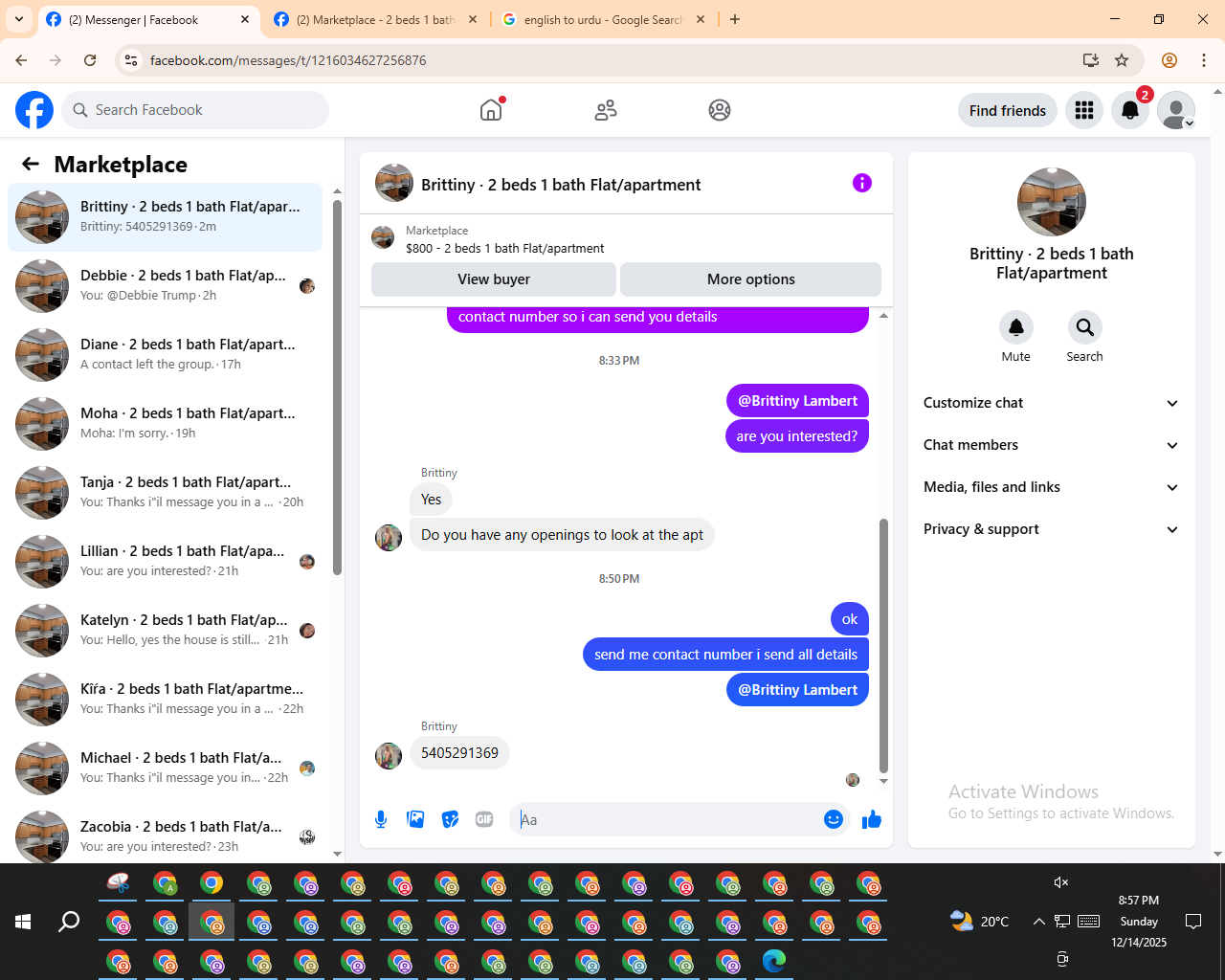Viewport: 1225px width, 980px height.
Task: Mute the conversation with bell icon
Action: click(x=1016, y=327)
